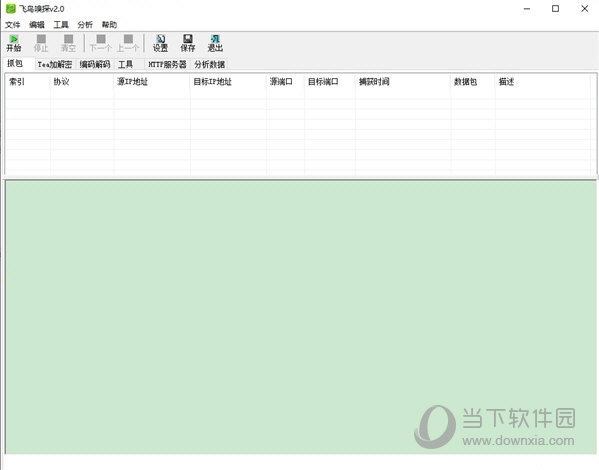Open the 编辑 menu
The width and height of the screenshot is (599, 470).
37,25
